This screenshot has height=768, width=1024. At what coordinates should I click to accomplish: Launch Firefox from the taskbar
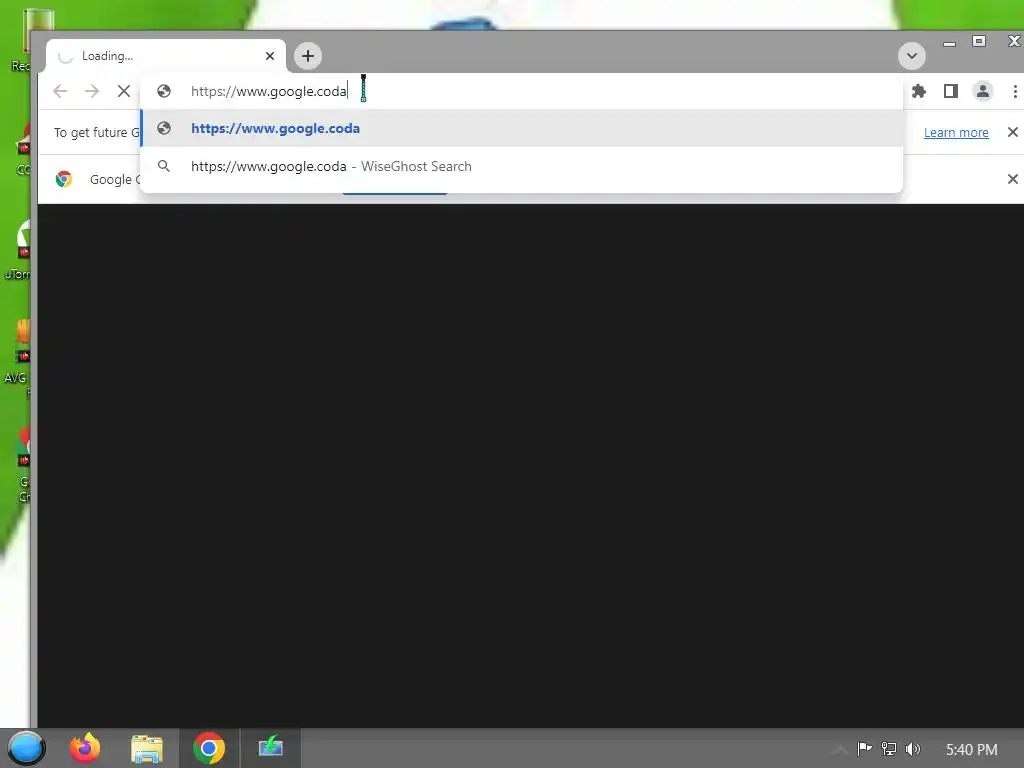(85, 748)
